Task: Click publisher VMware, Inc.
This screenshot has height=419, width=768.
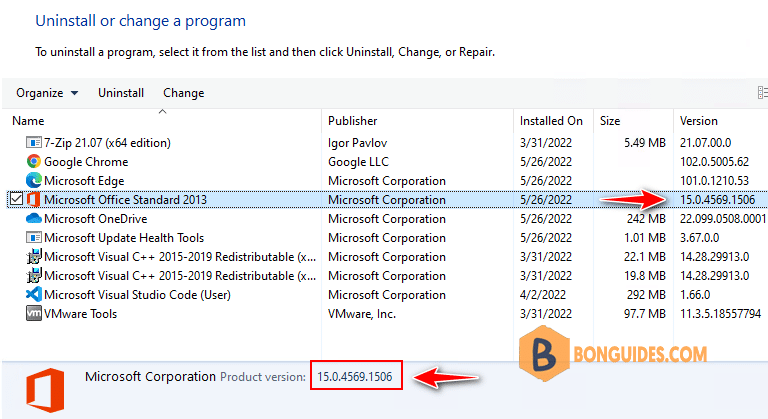Action: (x=361, y=314)
